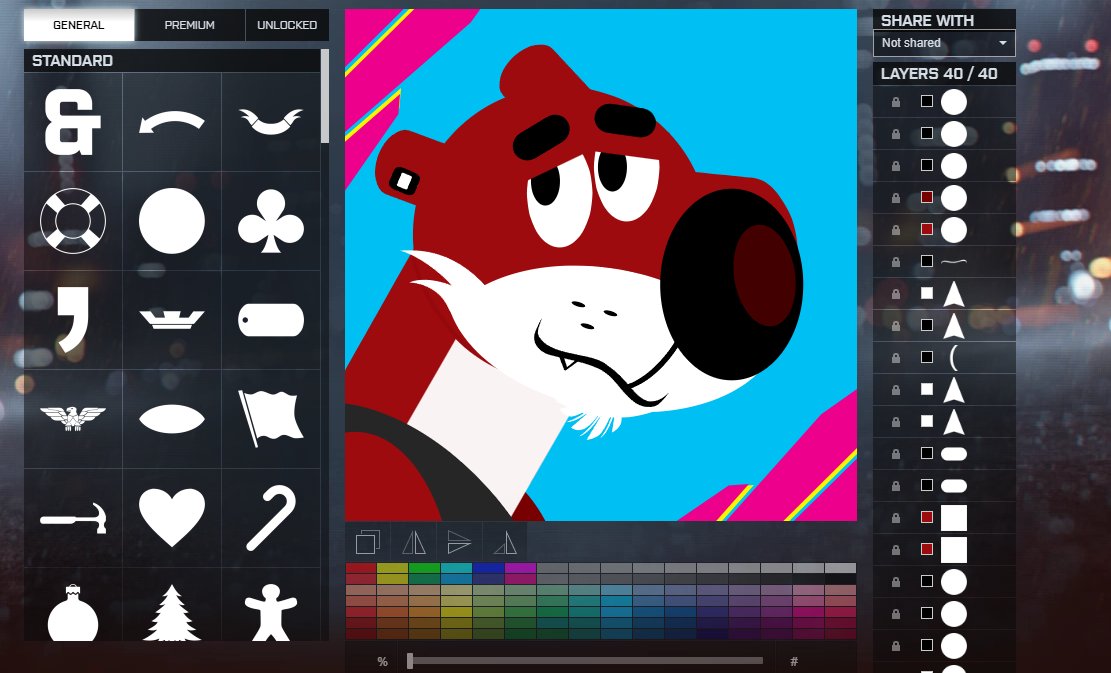The height and width of the screenshot is (673, 1111).
Task: Select the dog tag shape
Action: (271, 319)
